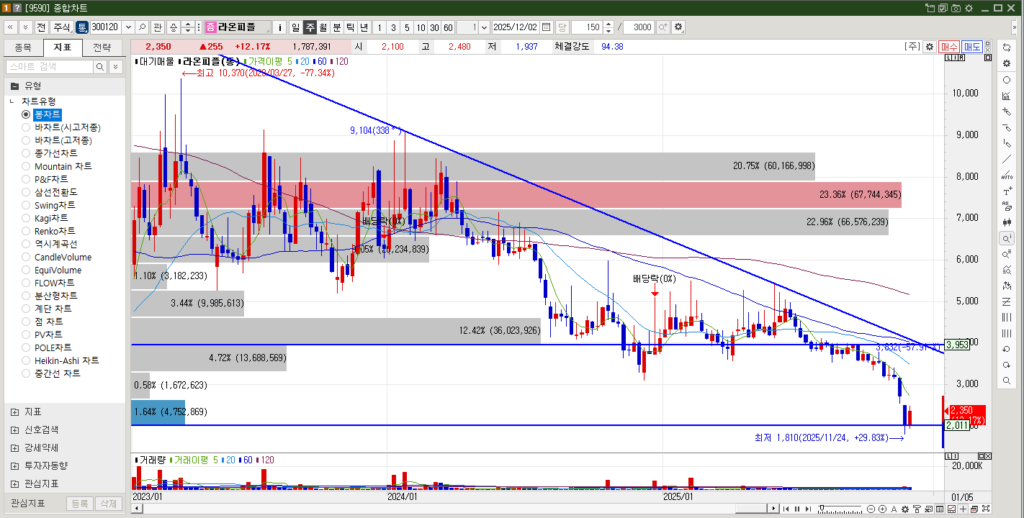Click the chart bottom horizontal scrollbar

coord(500,509)
